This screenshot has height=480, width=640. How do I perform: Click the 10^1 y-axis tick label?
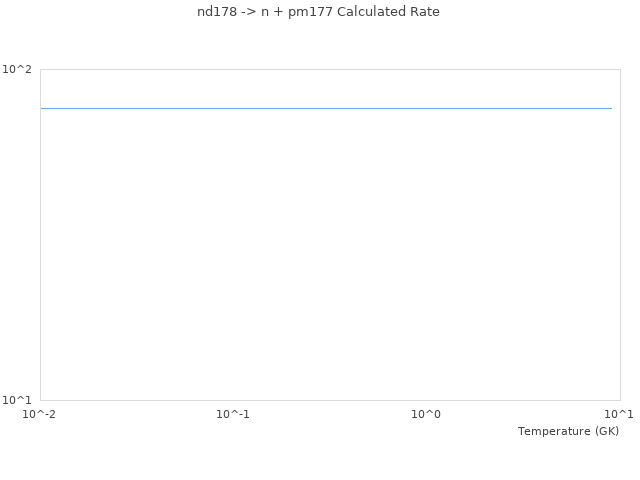click(x=17, y=400)
